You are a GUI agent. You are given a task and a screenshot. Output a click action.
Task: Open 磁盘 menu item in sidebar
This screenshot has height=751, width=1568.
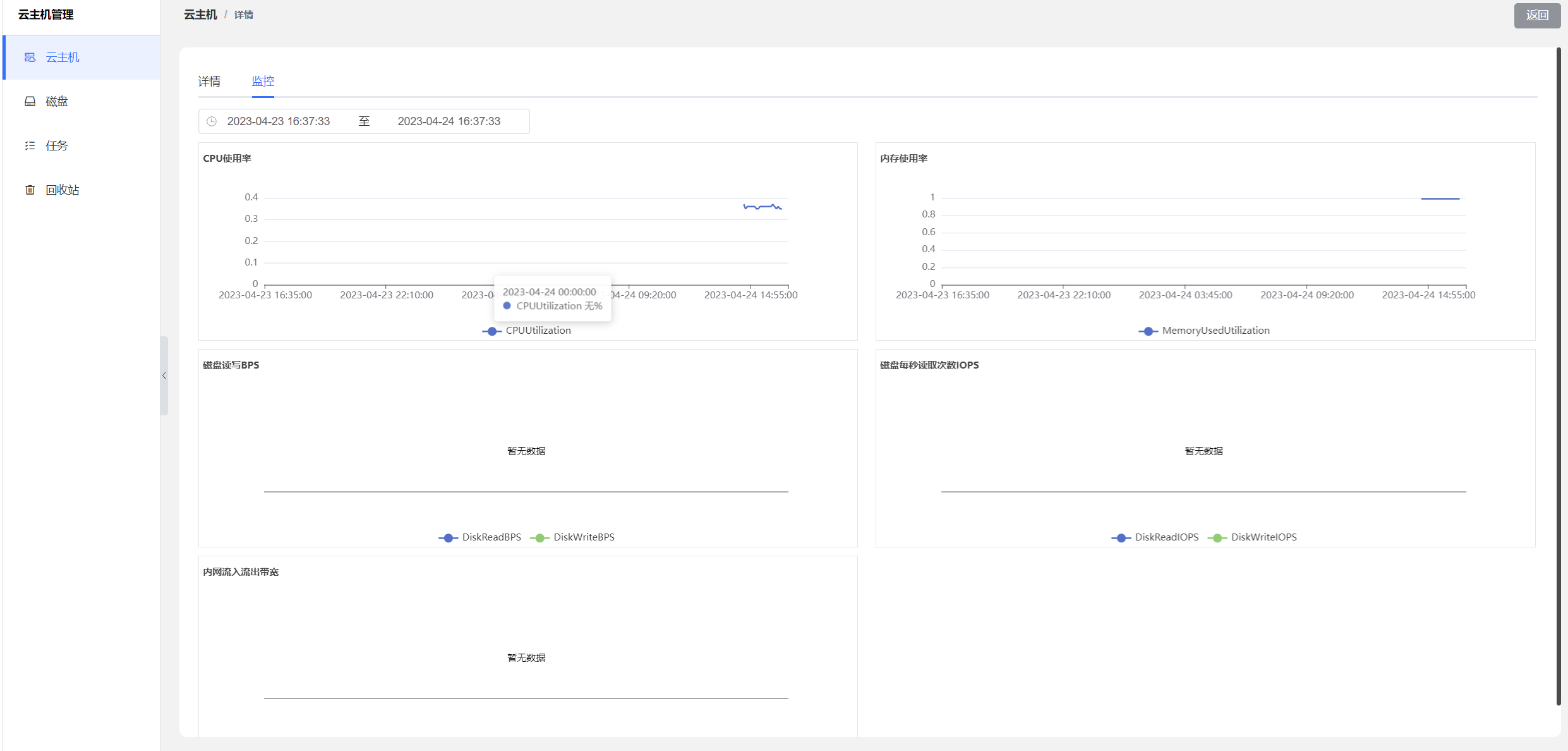57,102
